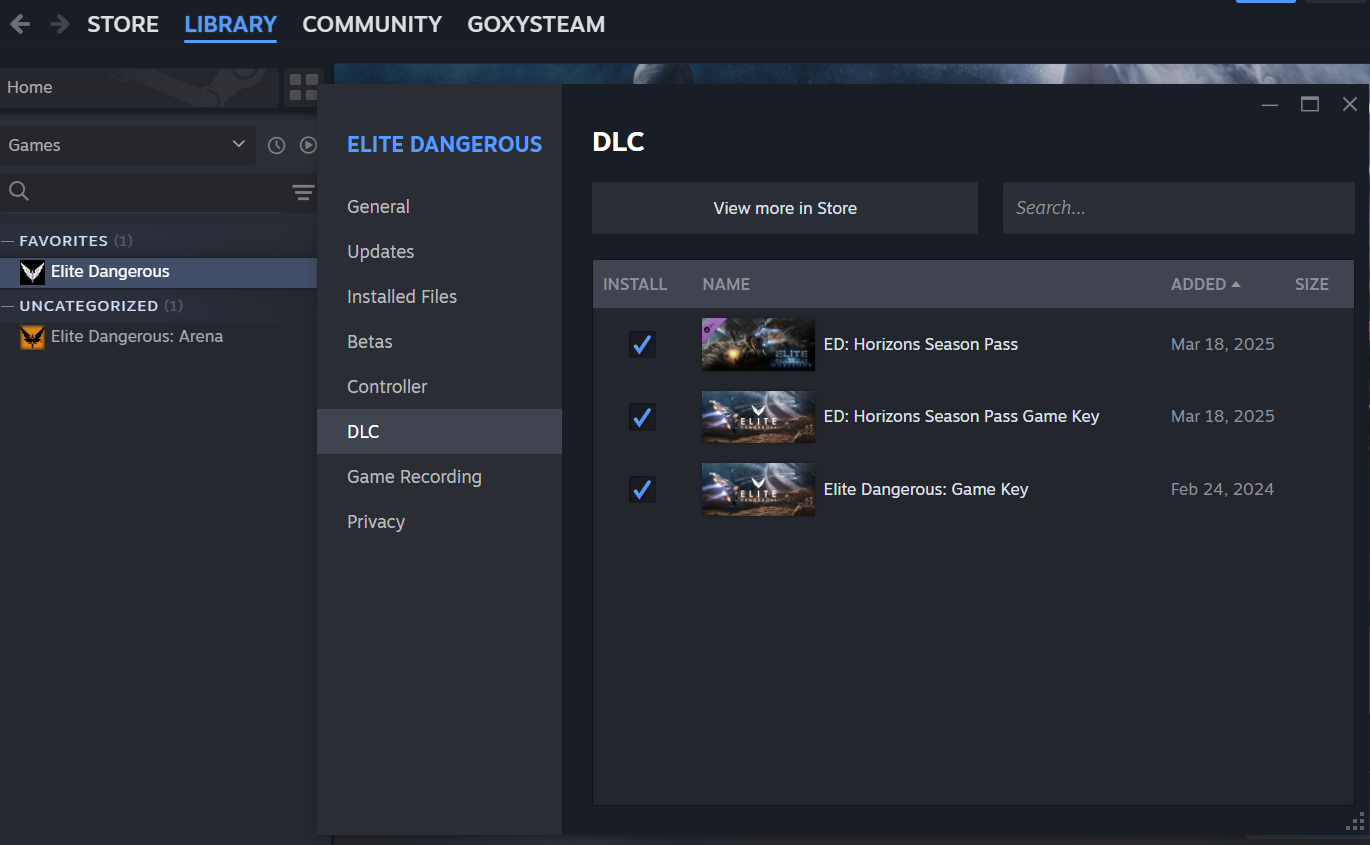This screenshot has height=845, width=1370.
Task: Sort DLC by NAME column
Action: coord(726,284)
